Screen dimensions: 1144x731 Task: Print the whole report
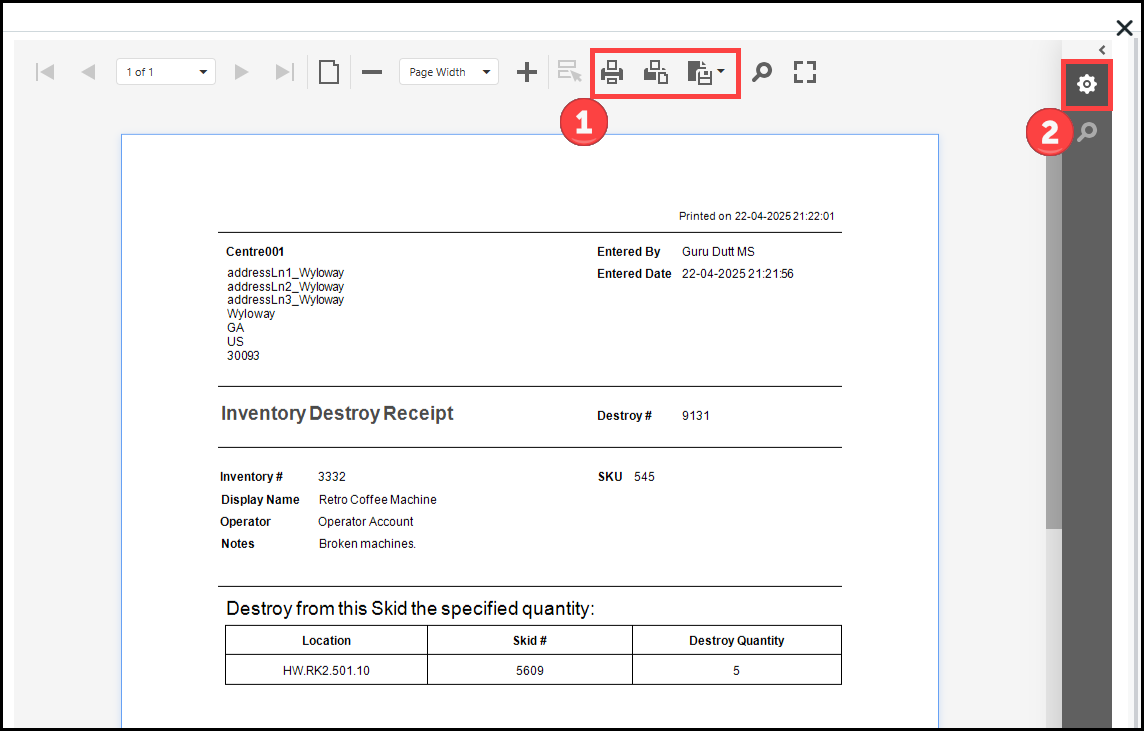(x=612, y=72)
